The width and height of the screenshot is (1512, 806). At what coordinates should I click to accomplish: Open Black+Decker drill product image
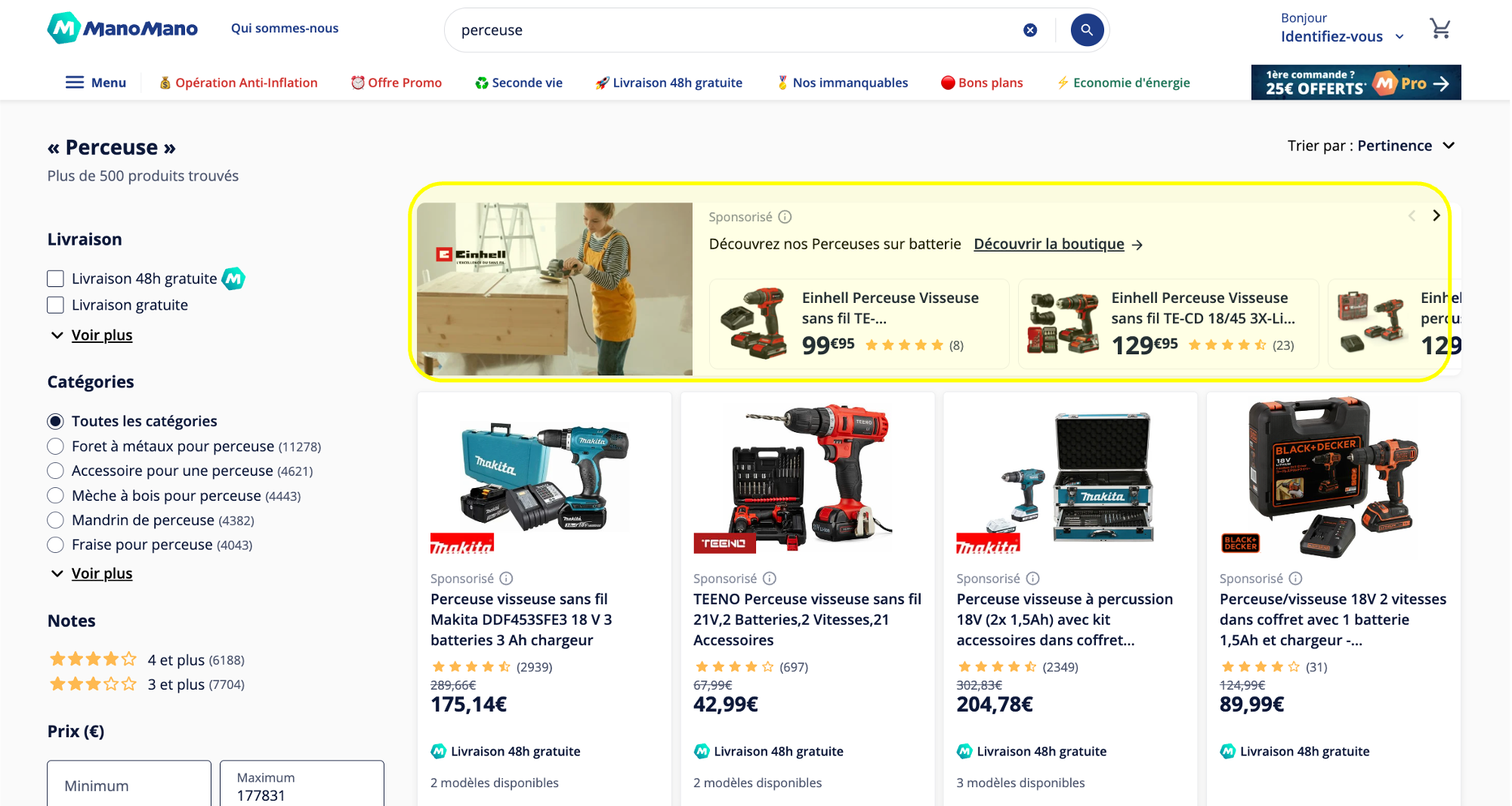tap(1333, 477)
